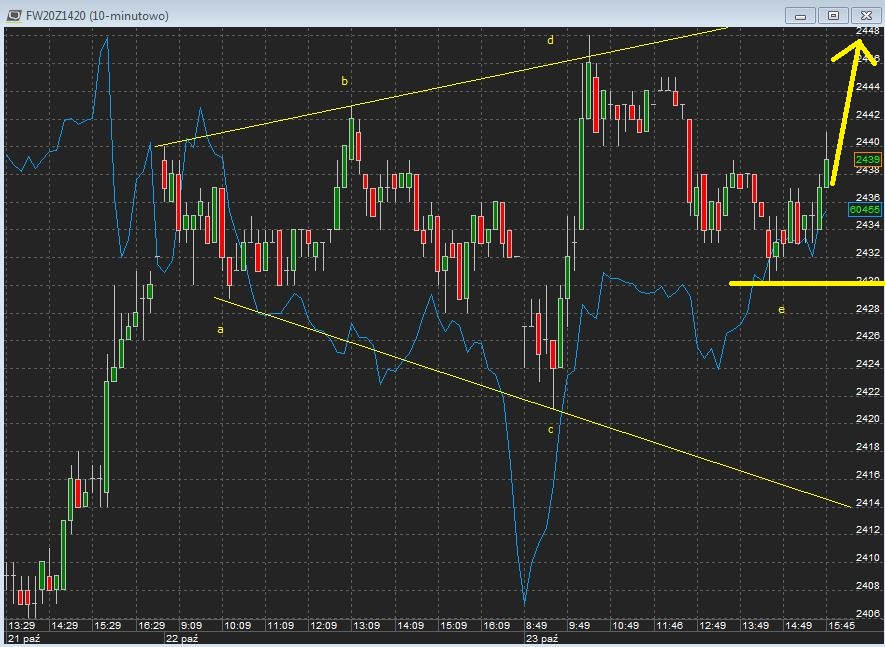The width and height of the screenshot is (885, 647).
Task: Click time axis label 15:29
Action: pyautogui.click(x=108, y=625)
